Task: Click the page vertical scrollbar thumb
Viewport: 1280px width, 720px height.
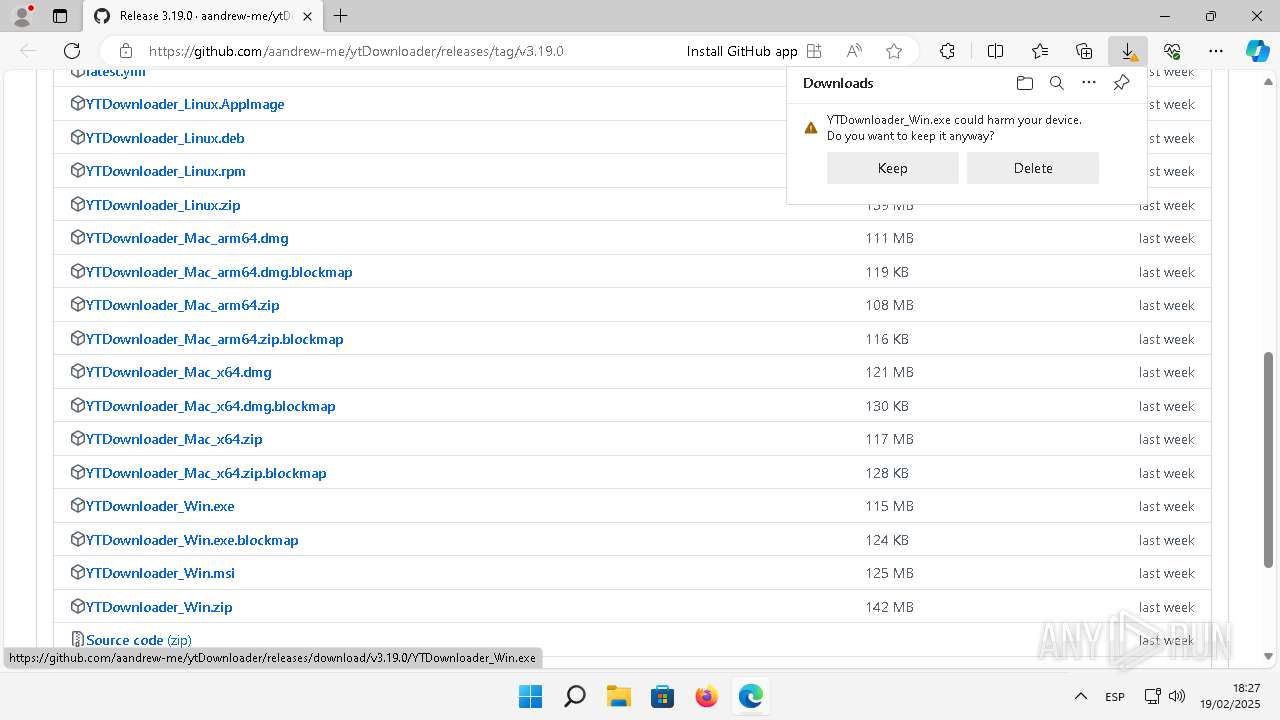Action: click(1269, 459)
